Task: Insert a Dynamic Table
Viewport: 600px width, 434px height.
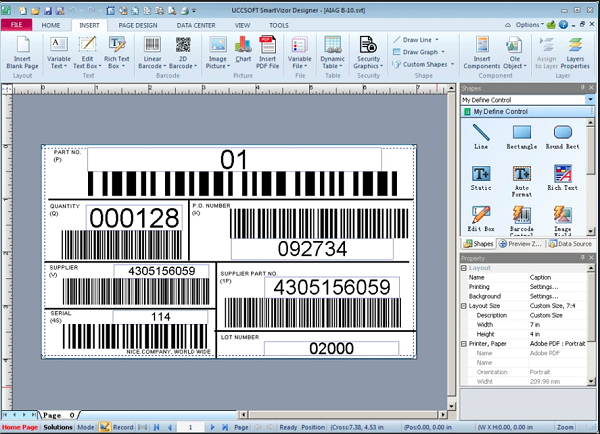Action: click(332, 53)
